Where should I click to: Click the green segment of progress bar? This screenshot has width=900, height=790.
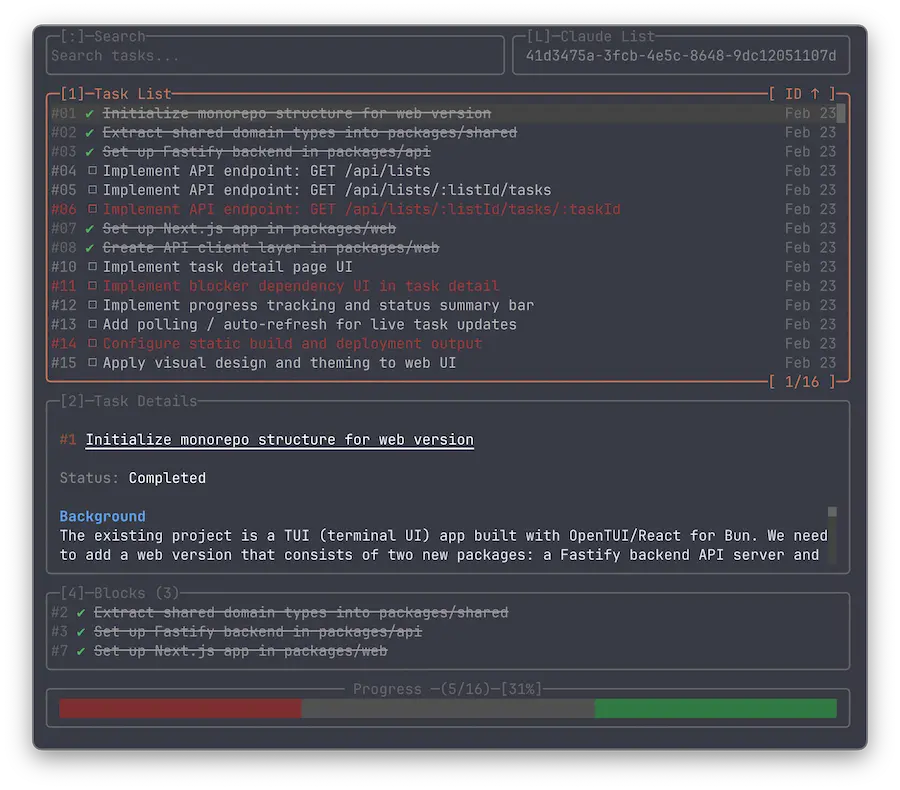(x=715, y=708)
